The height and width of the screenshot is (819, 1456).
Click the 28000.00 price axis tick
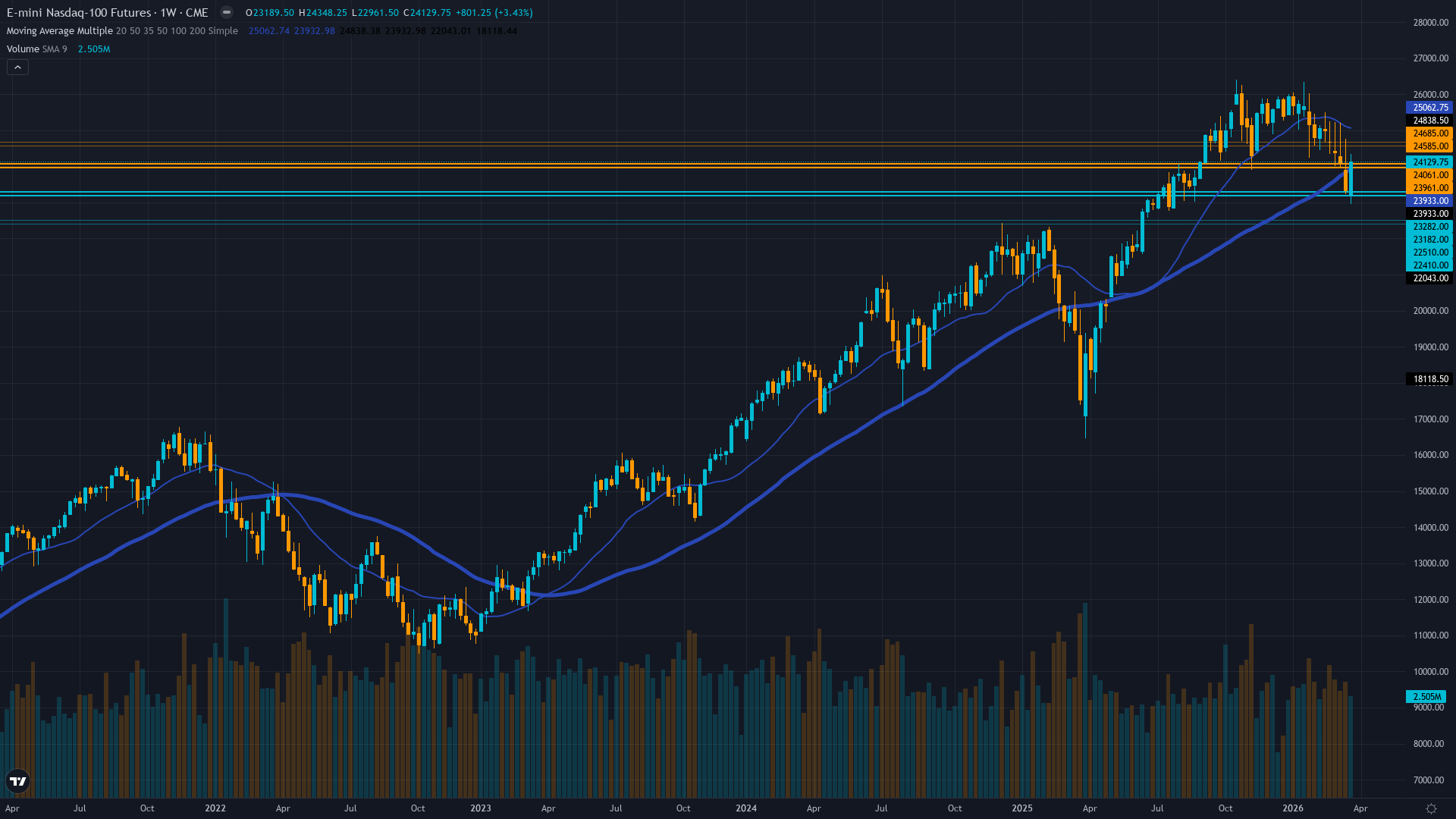[x=1430, y=23]
